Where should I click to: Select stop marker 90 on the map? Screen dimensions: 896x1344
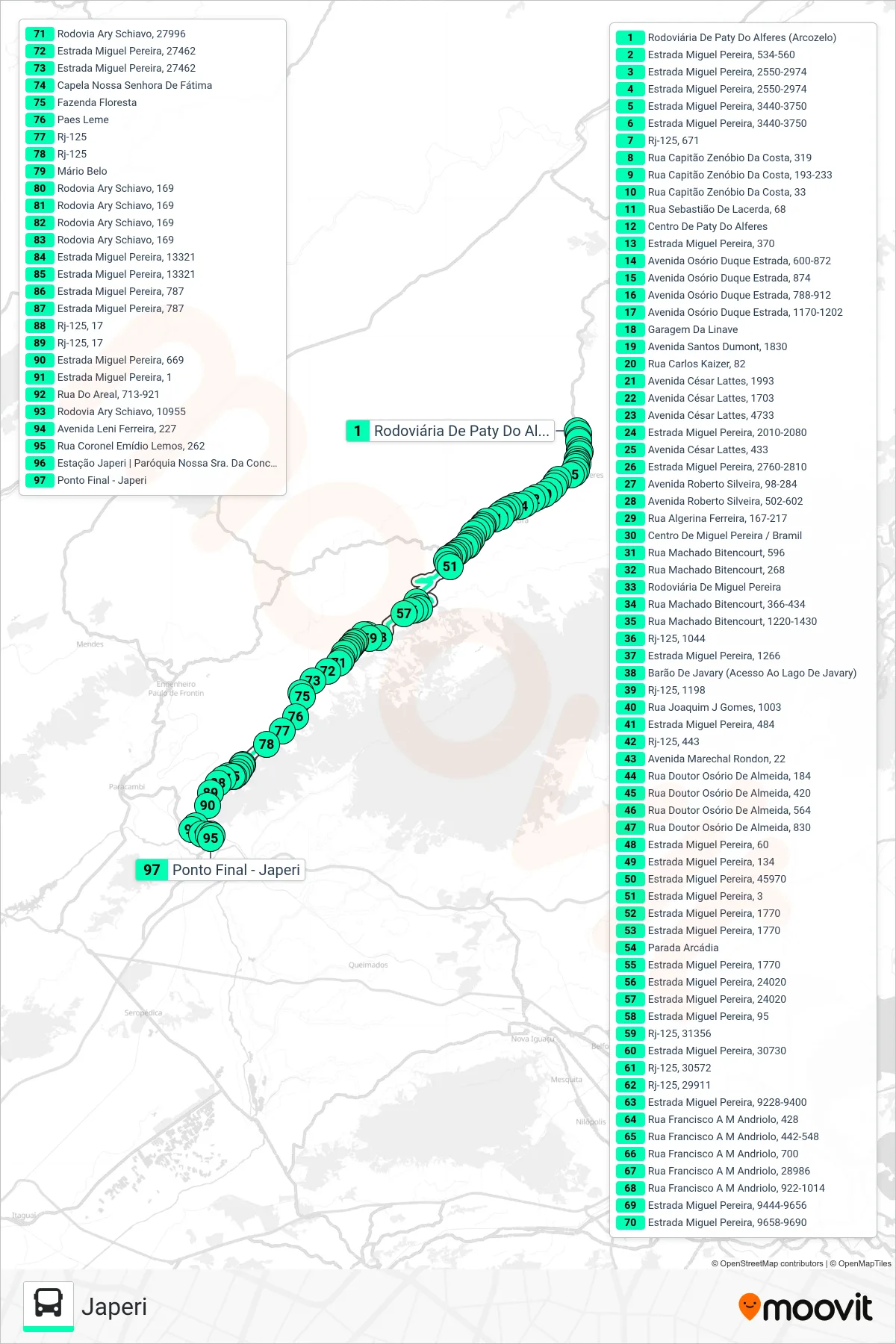pos(208,805)
